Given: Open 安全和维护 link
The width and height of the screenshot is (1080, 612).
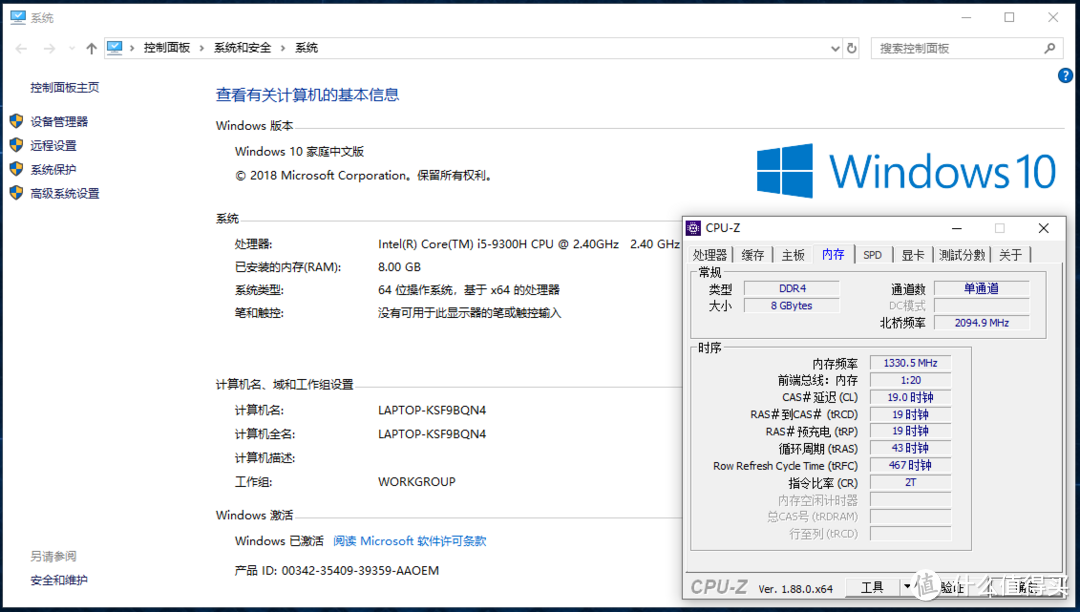Looking at the screenshot, I should (59, 580).
